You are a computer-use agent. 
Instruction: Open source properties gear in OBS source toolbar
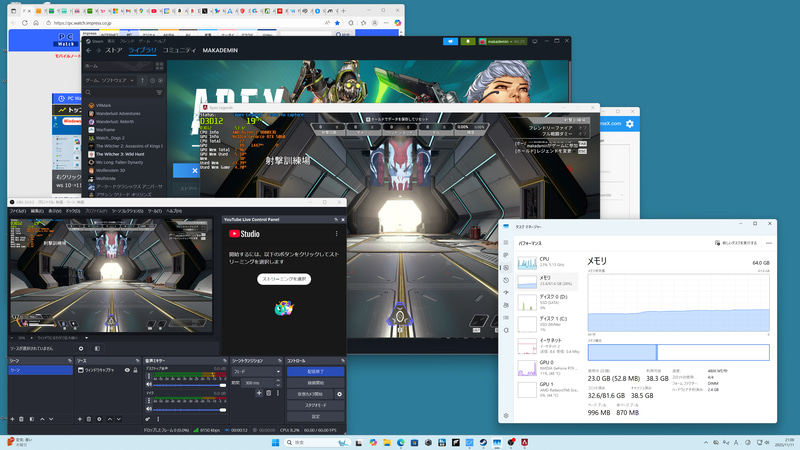81,348
